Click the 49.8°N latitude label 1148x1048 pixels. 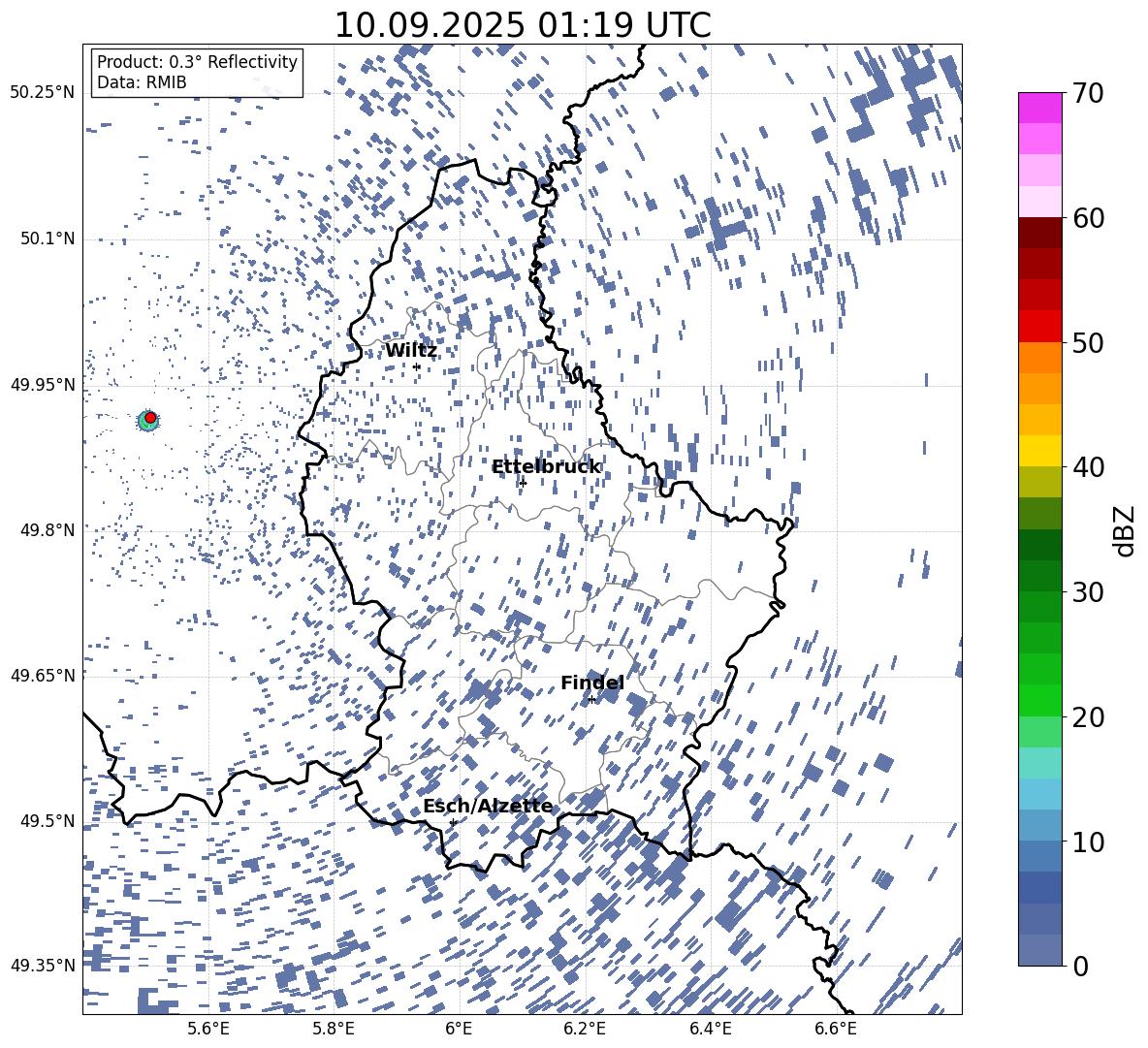tap(48, 530)
